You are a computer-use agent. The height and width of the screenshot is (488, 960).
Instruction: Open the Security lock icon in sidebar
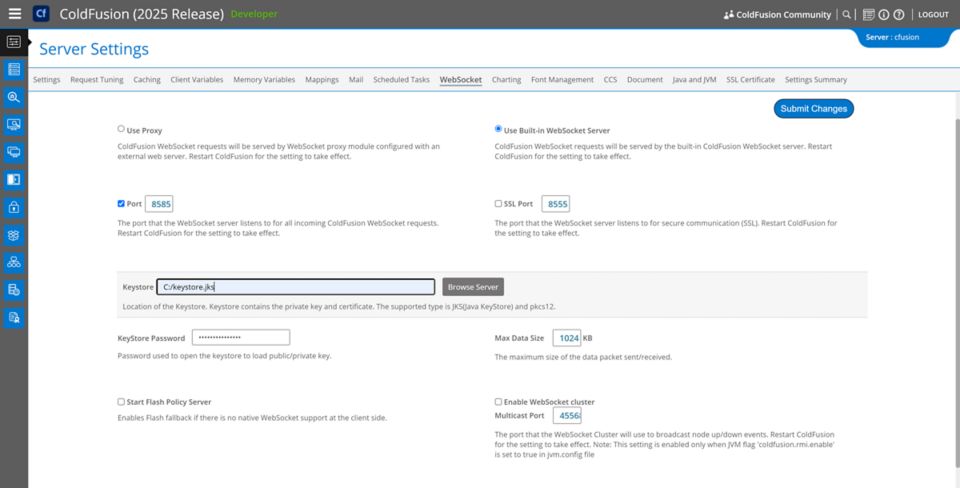point(14,207)
